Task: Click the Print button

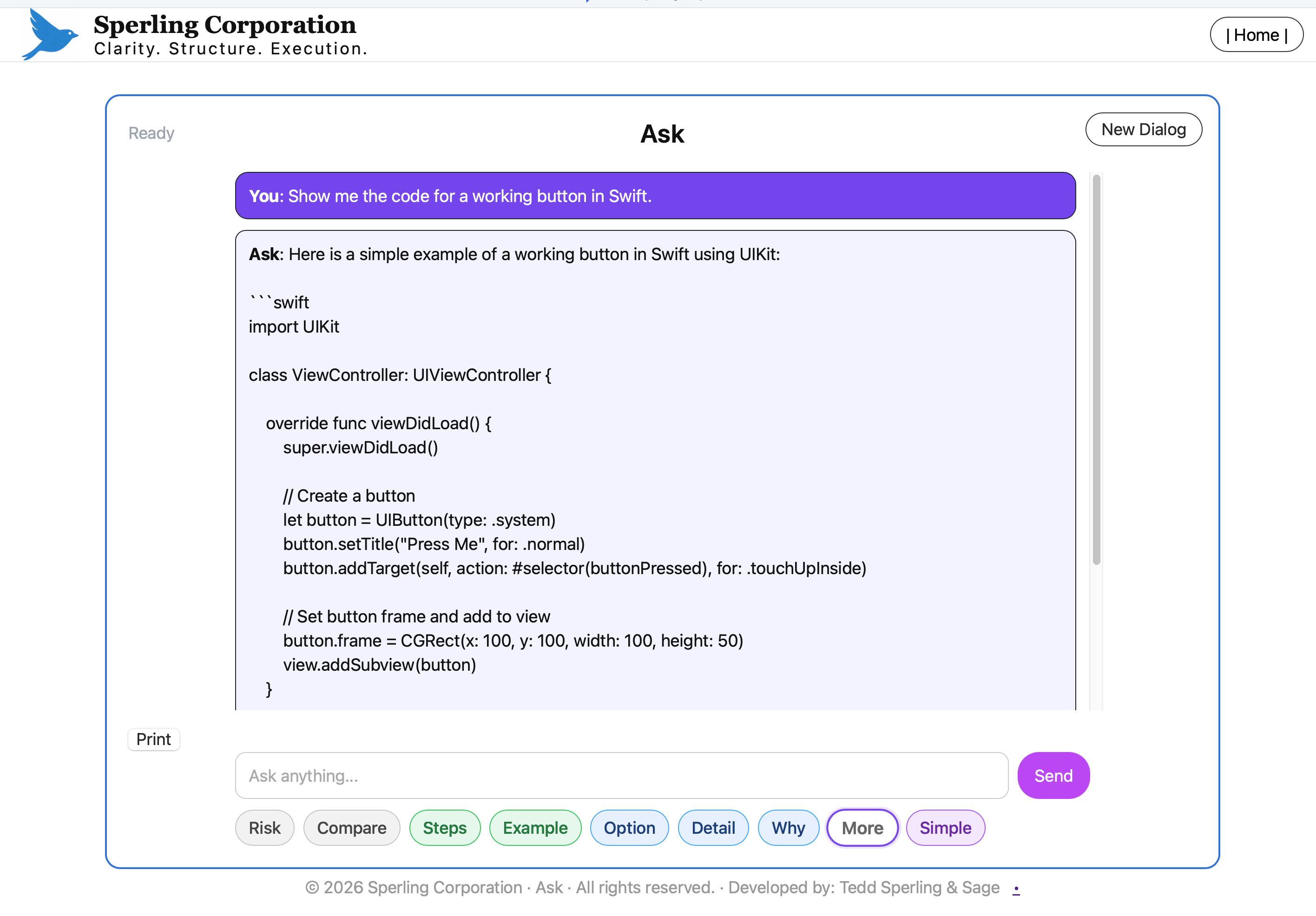Action: (x=154, y=739)
